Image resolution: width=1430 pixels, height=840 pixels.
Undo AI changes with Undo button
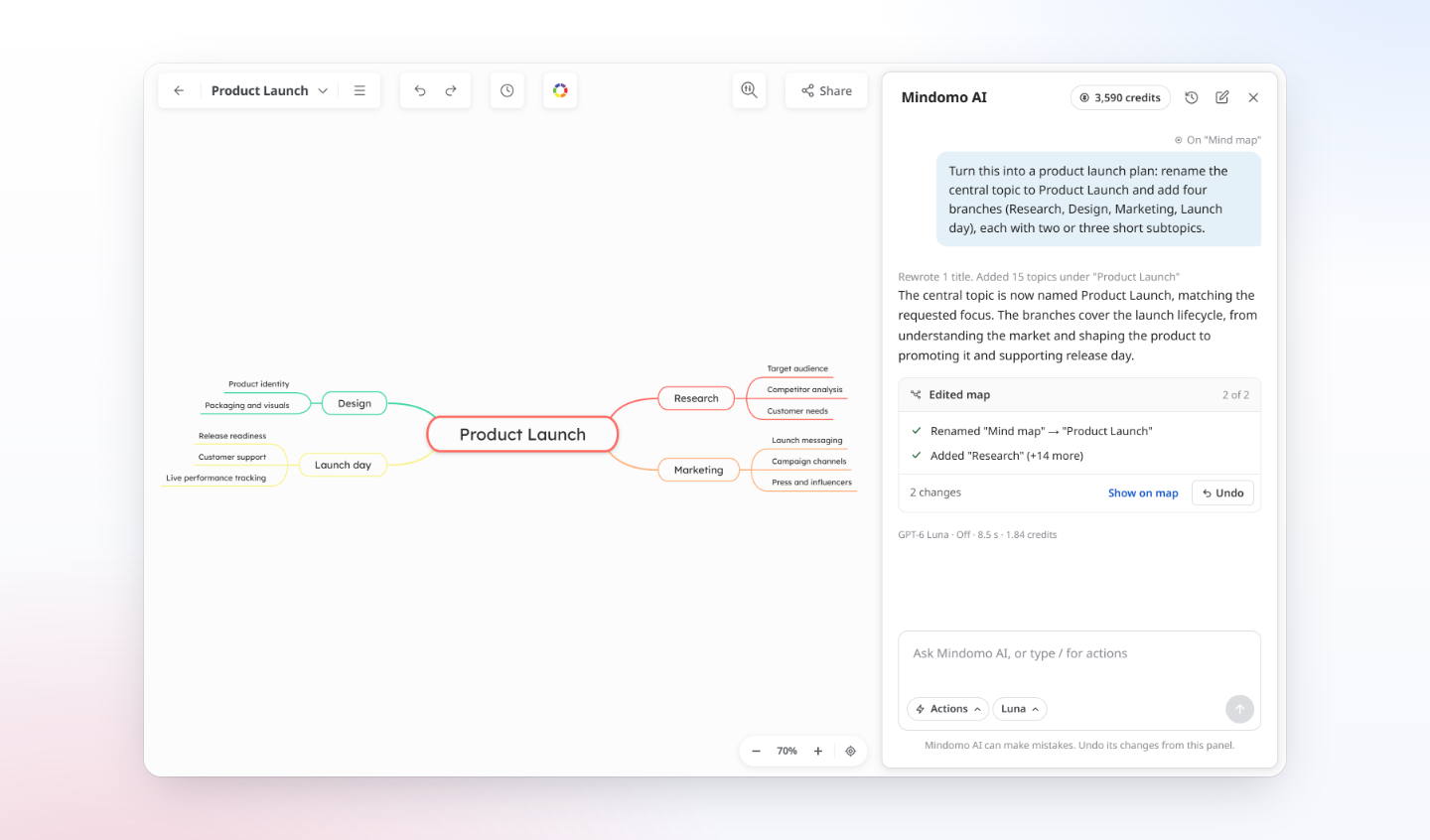tap(1222, 492)
